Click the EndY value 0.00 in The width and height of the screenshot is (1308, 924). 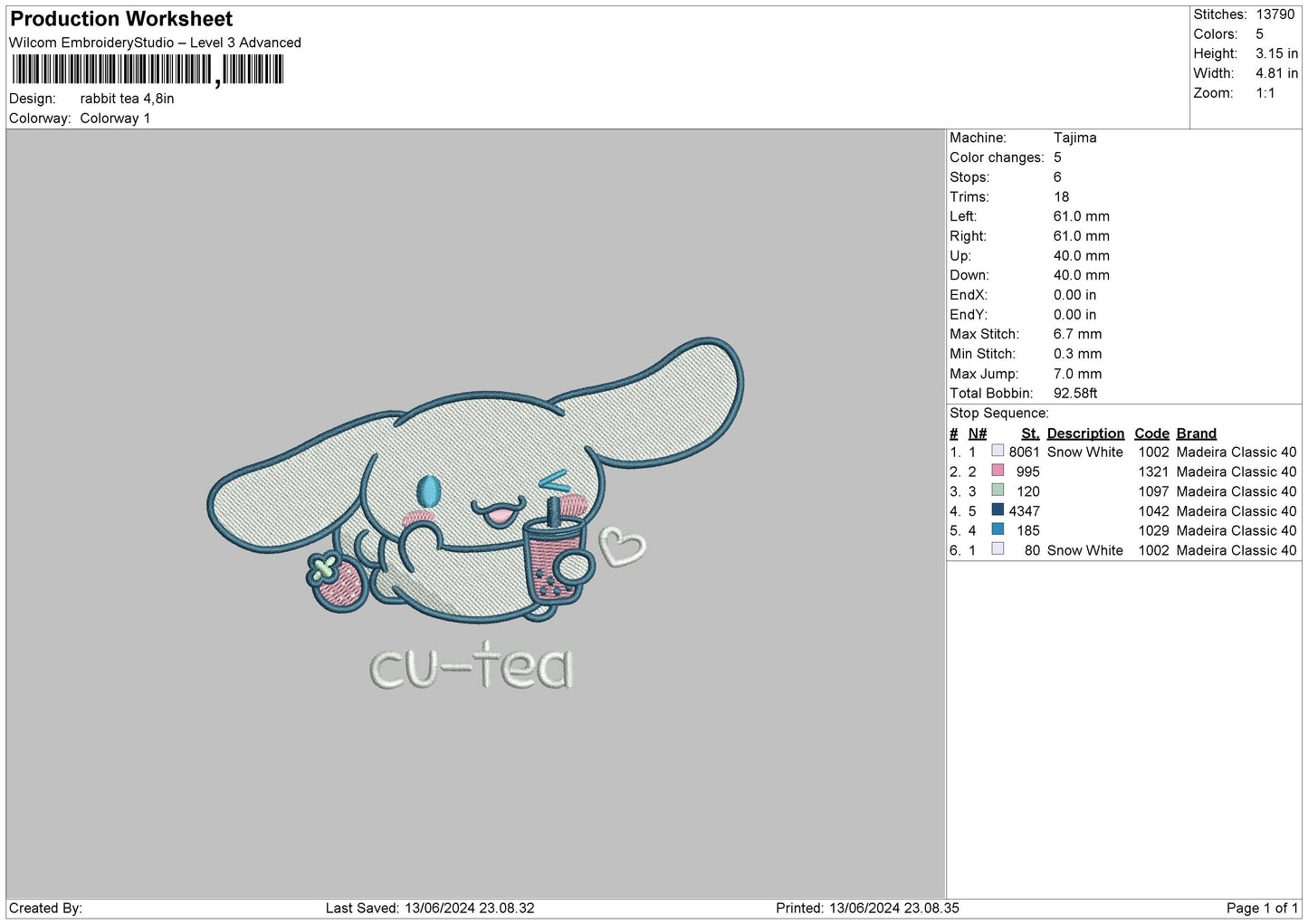[x=1074, y=315]
